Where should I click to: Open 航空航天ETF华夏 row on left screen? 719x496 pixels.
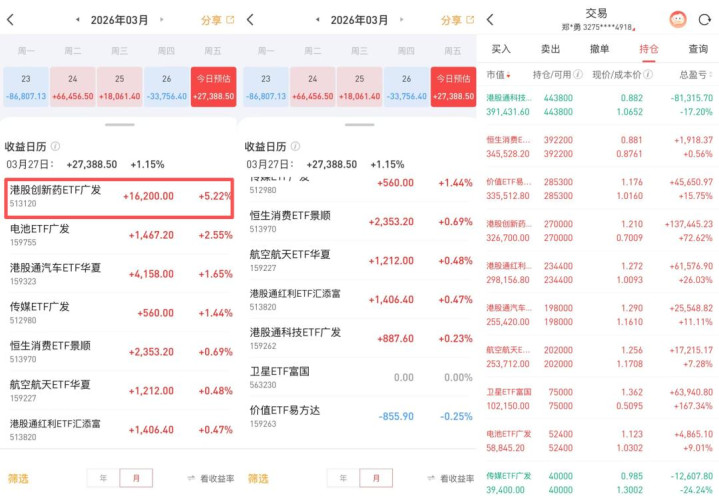(x=119, y=391)
